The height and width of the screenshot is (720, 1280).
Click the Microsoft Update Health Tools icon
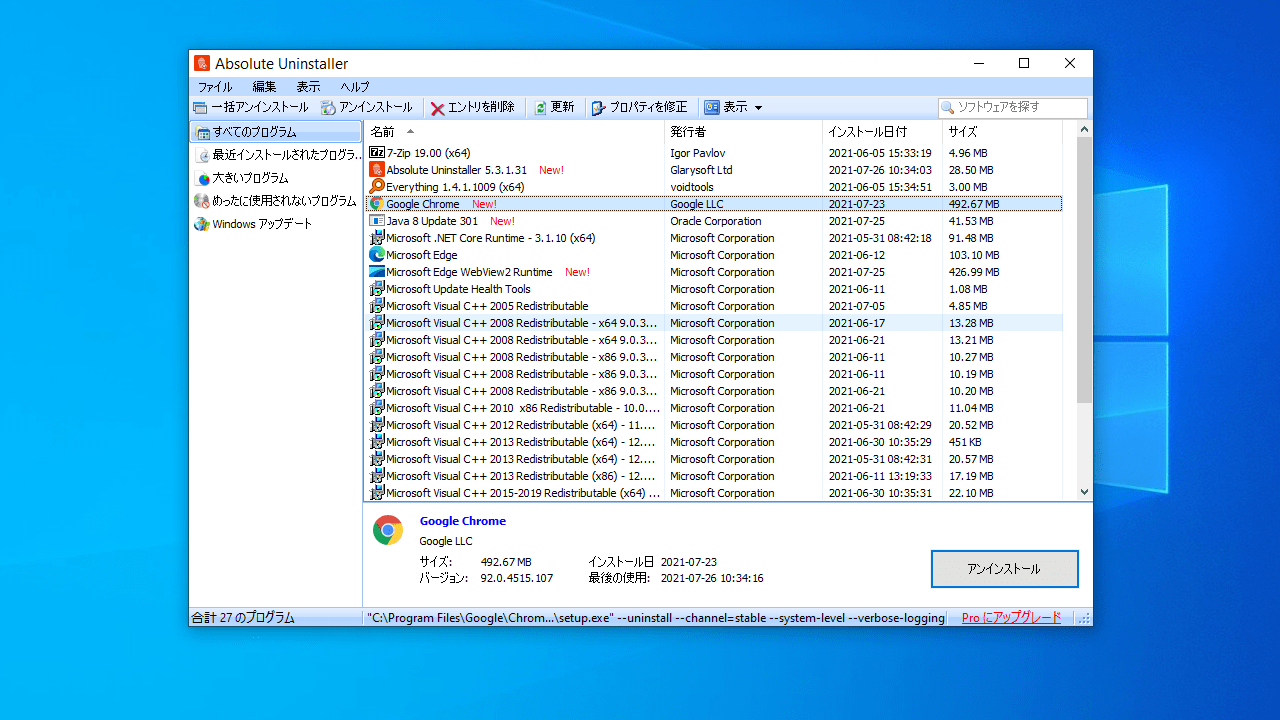[377, 289]
